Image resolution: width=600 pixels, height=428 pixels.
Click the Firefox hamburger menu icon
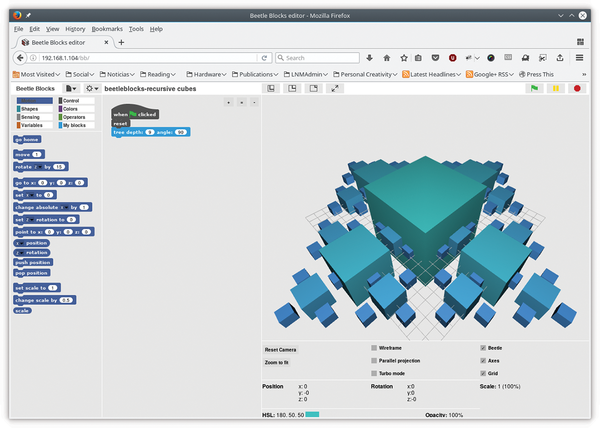pos(580,58)
